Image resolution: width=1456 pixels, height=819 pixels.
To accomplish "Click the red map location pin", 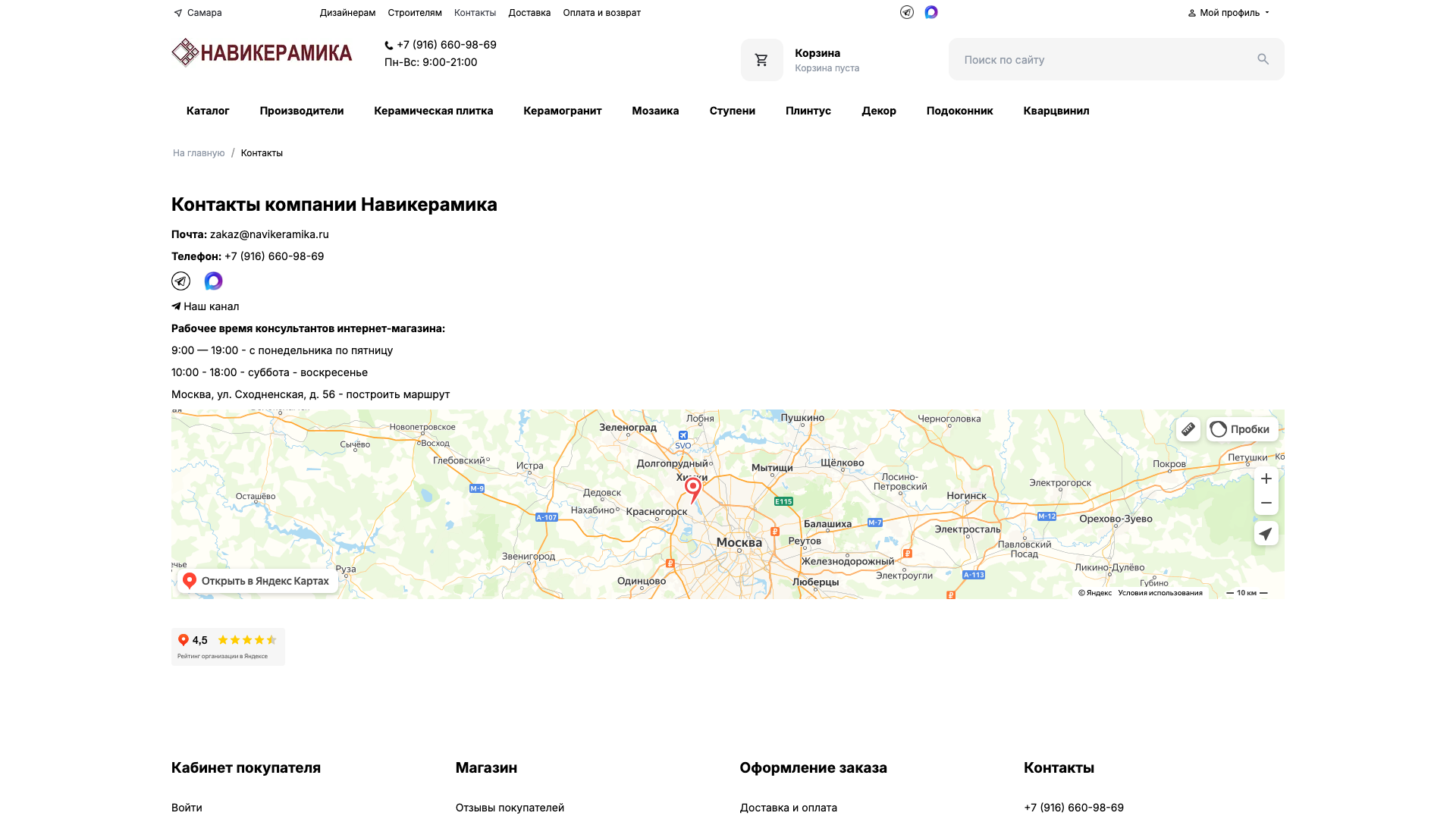I will (x=692, y=489).
